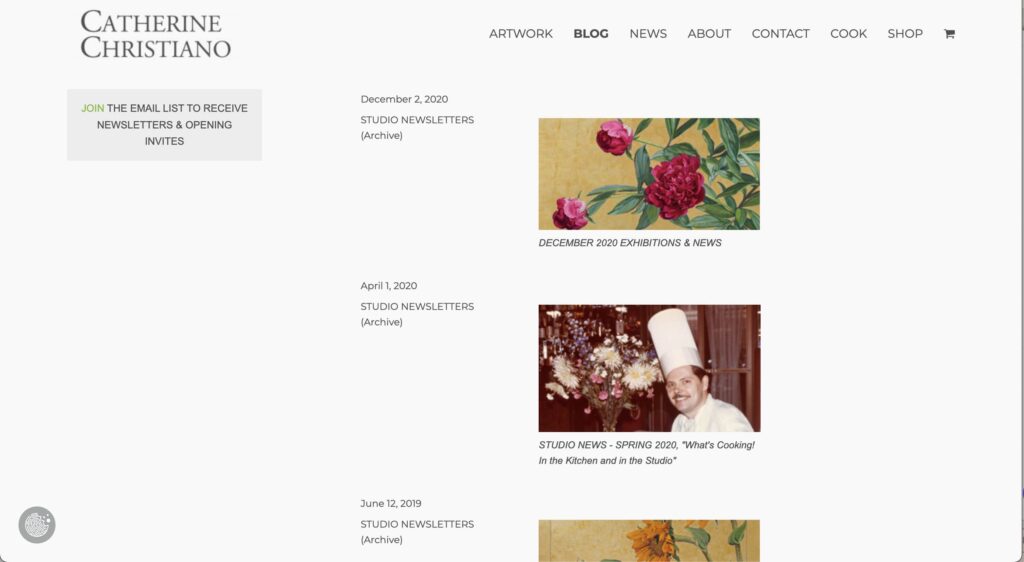Open the shopping cart icon
Screen dimensions: 1024x562
[949, 34]
